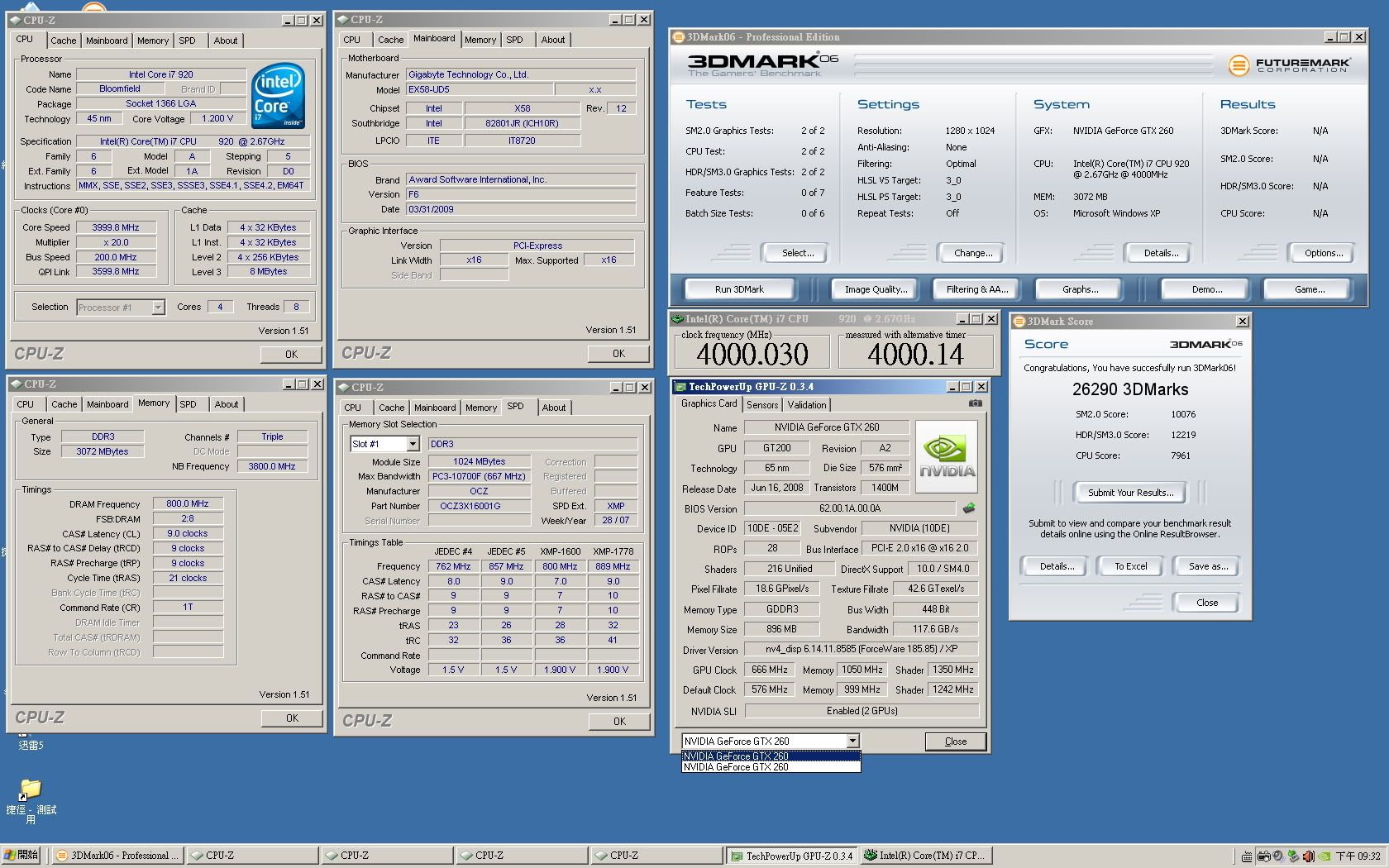
Task: Export score with To Excel button
Action: click(x=1130, y=566)
